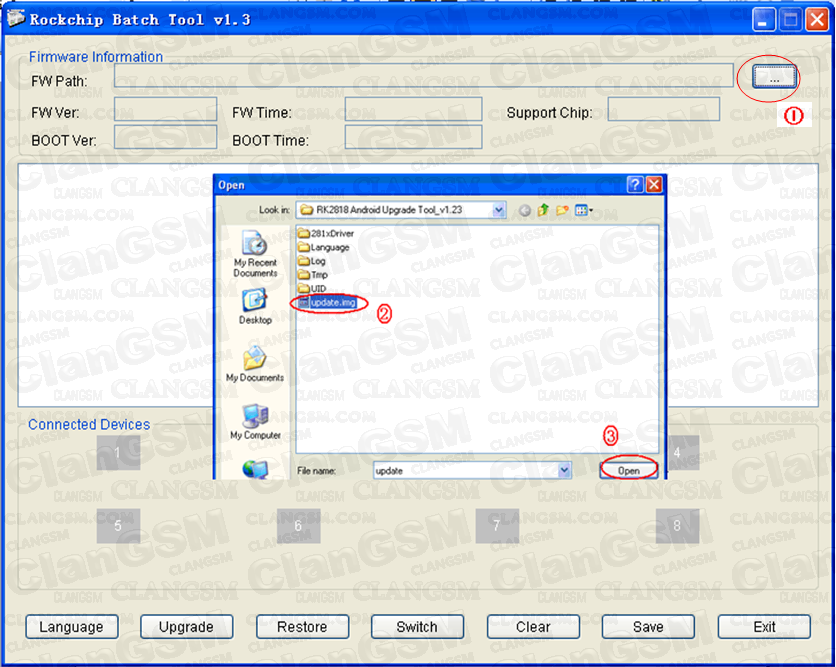The width and height of the screenshot is (836, 667).
Task: Click the FW Path browse (...) button
Action: click(x=774, y=77)
